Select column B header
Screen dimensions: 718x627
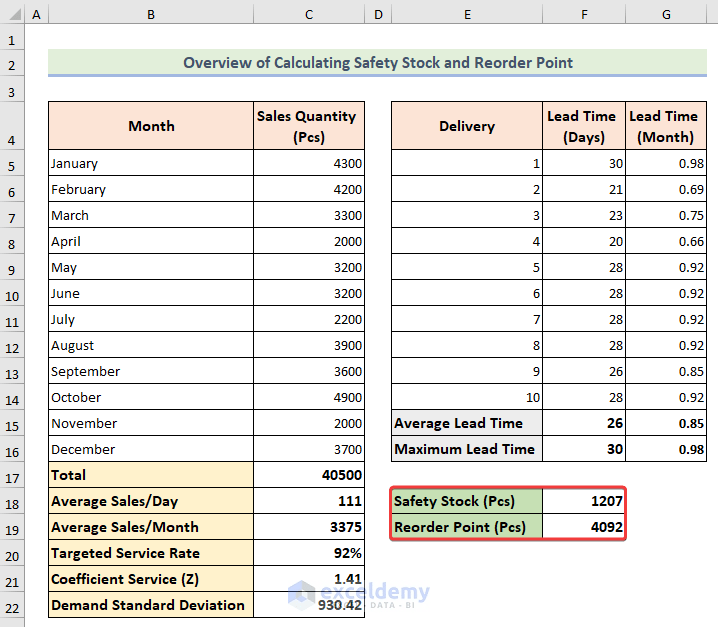151,14
